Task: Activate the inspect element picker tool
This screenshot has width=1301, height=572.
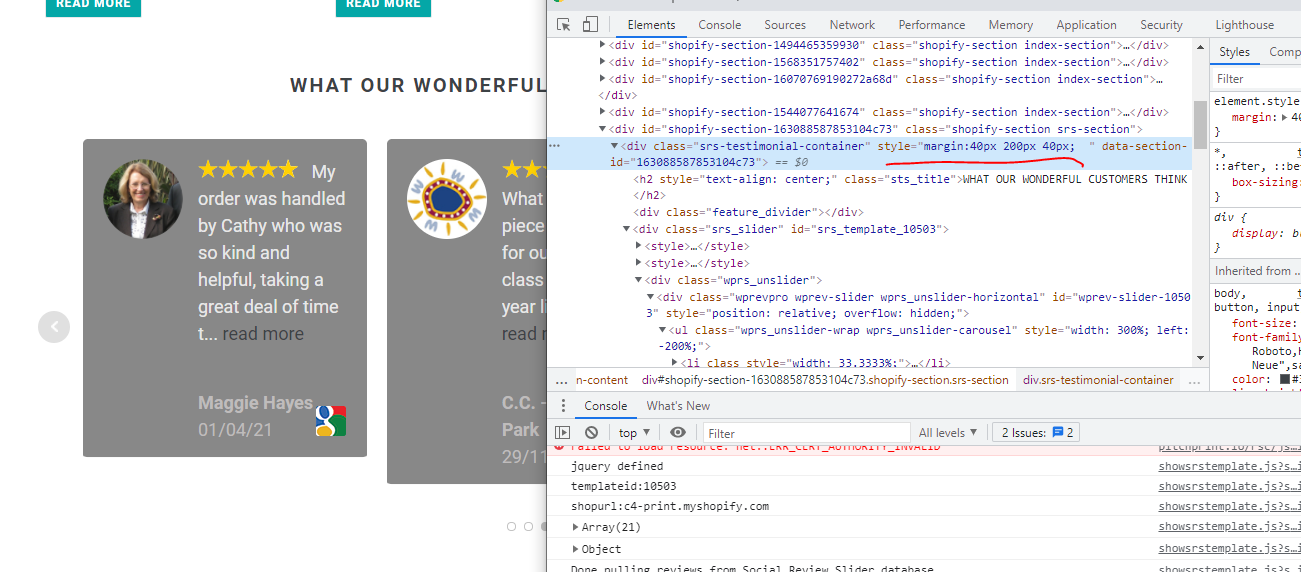Action: click(x=564, y=25)
